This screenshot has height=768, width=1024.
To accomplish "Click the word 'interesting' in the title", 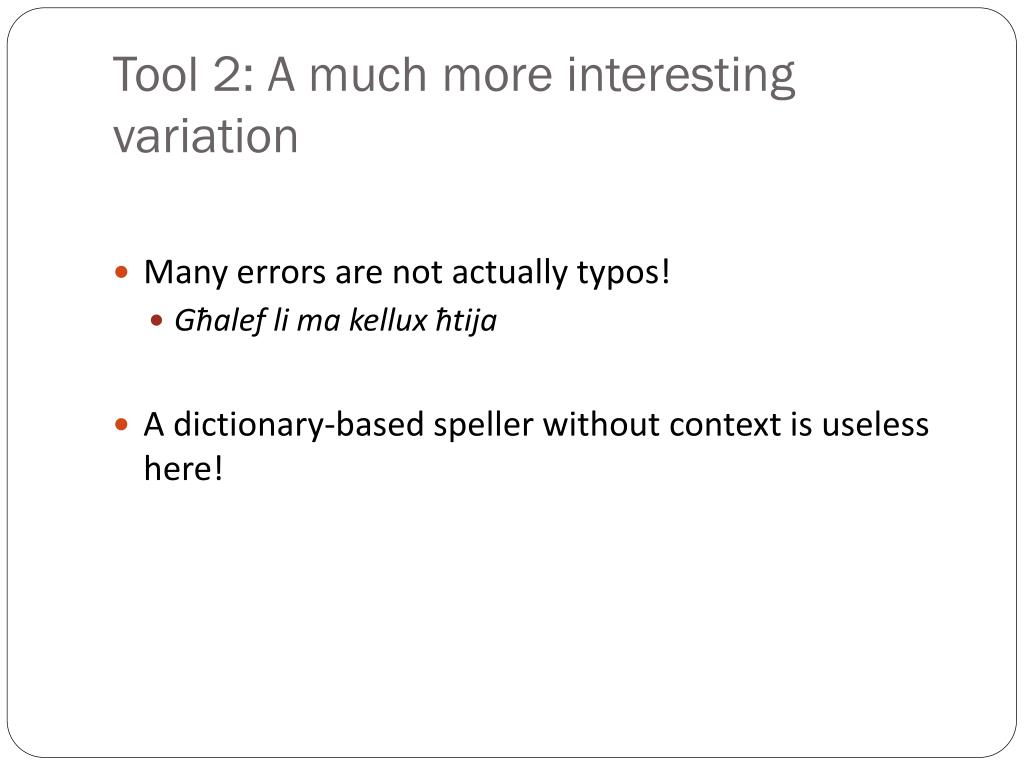I will tap(680, 77).
